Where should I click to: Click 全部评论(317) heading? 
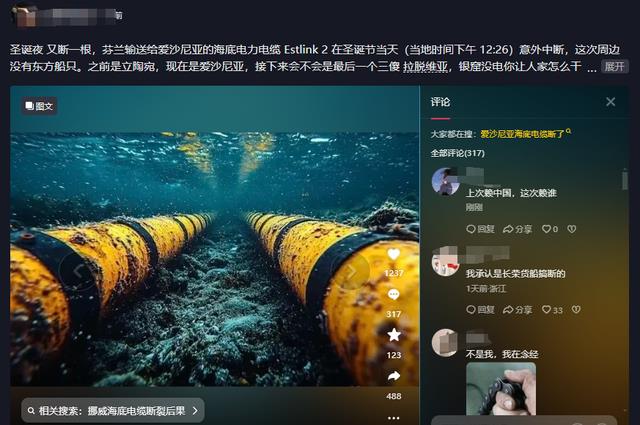[x=458, y=153]
